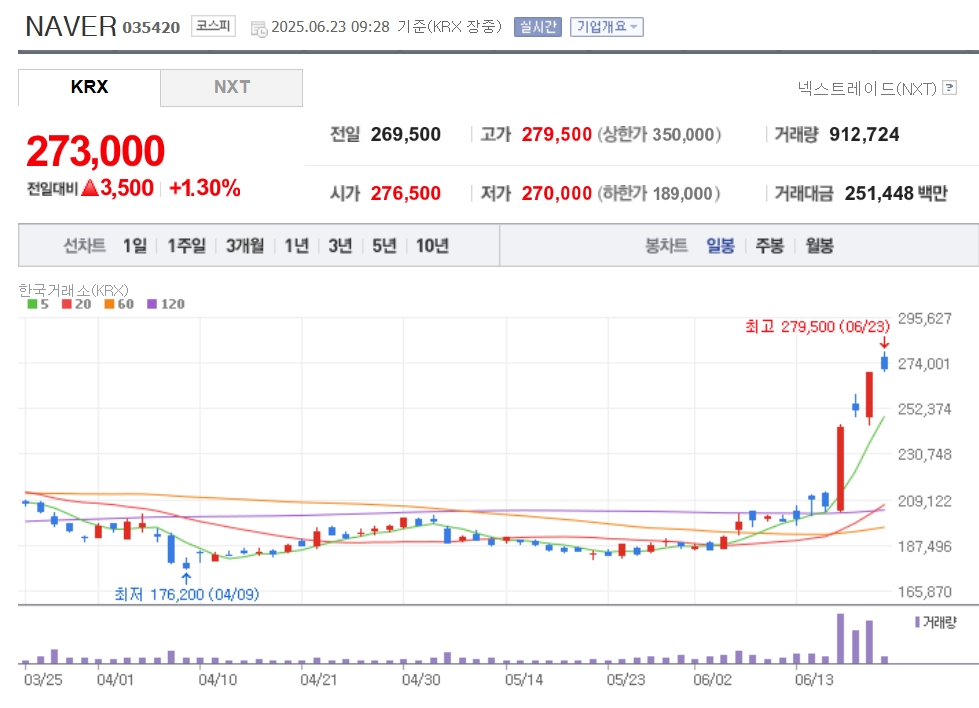Click the trading volume value 912,724
Viewport: 979px width, 708px height.
864,134
